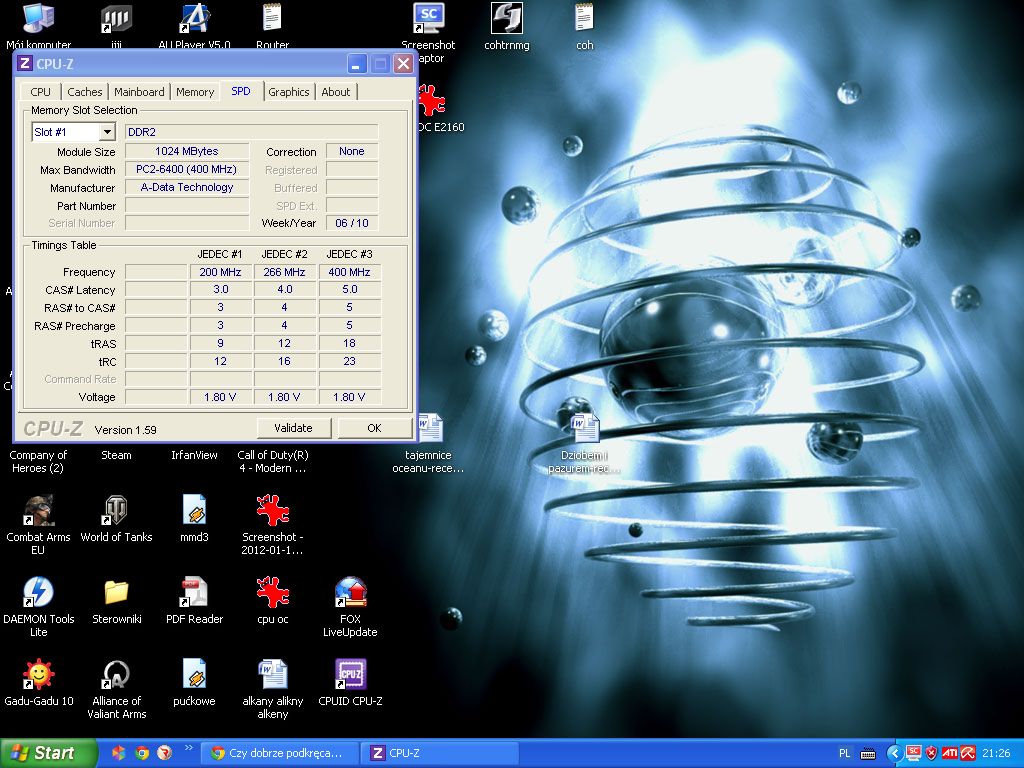
Task: Switch to the Mainboard tab
Action: pos(139,92)
